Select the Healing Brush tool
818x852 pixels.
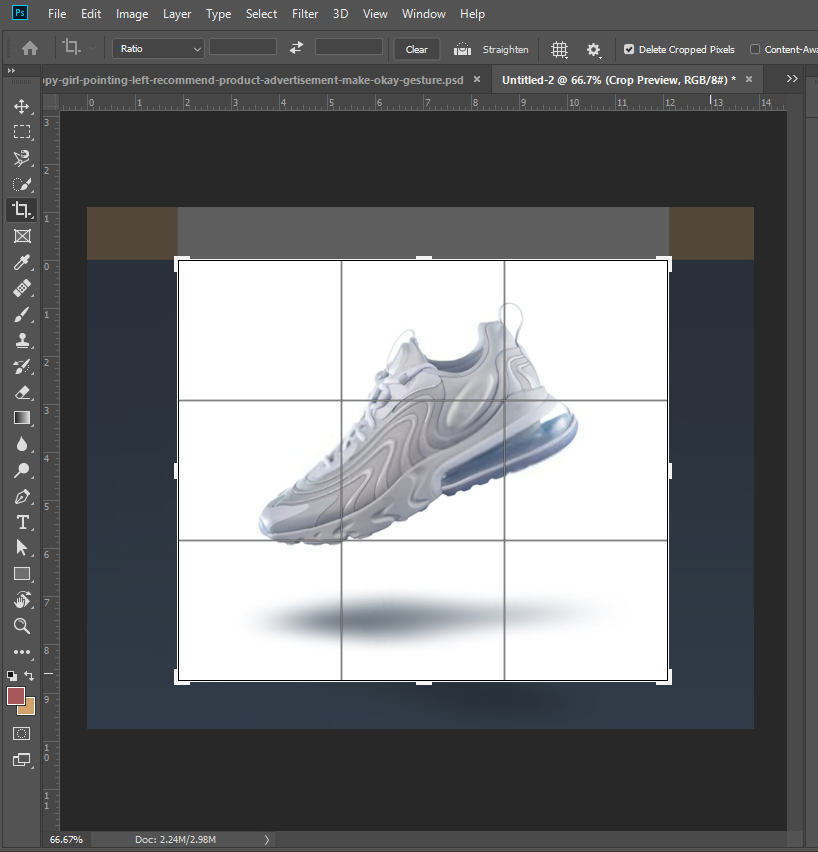tap(22, 288)
